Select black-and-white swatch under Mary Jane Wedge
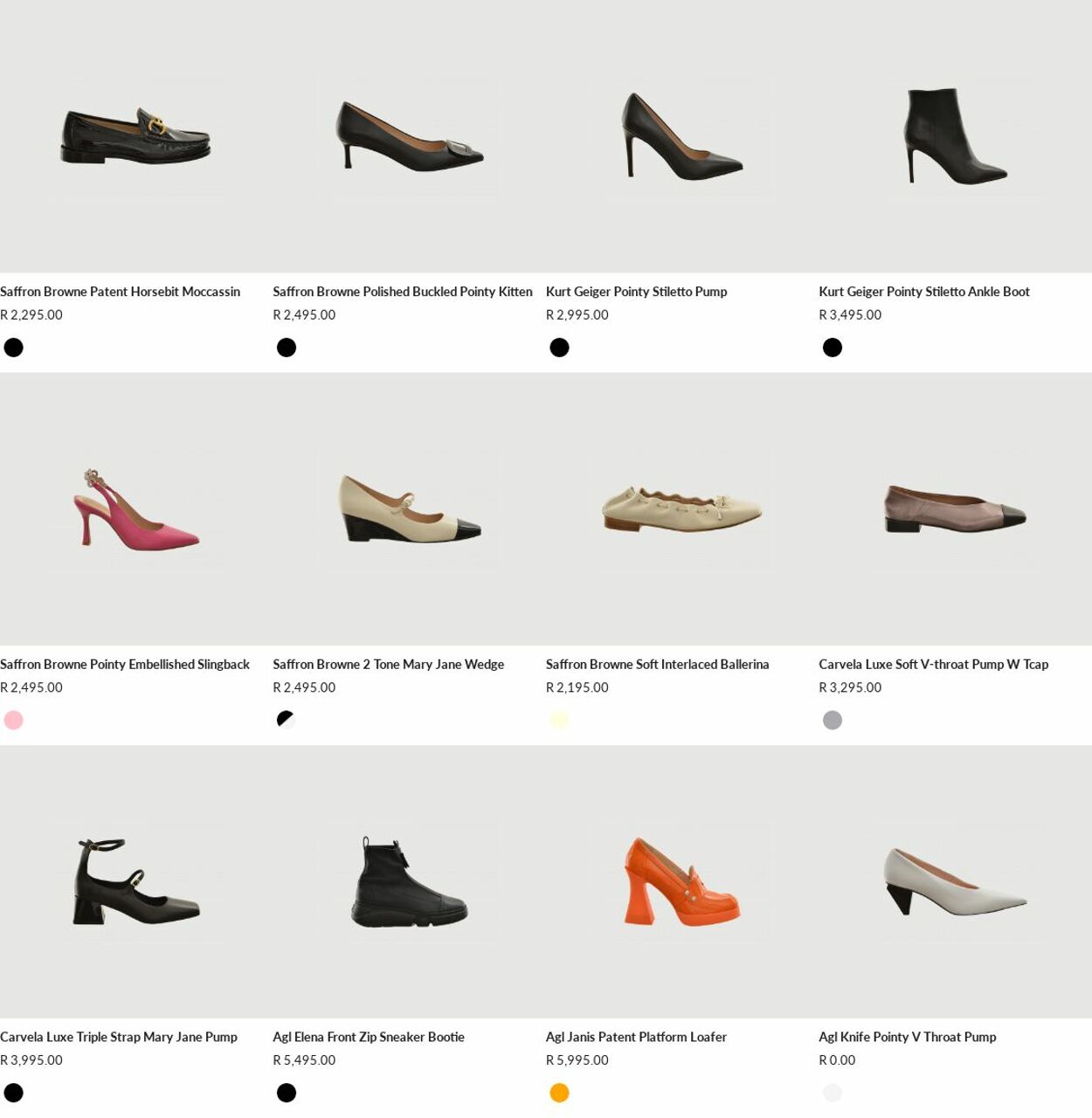This screenshot has width=1092, height=1118. [287, 721]
